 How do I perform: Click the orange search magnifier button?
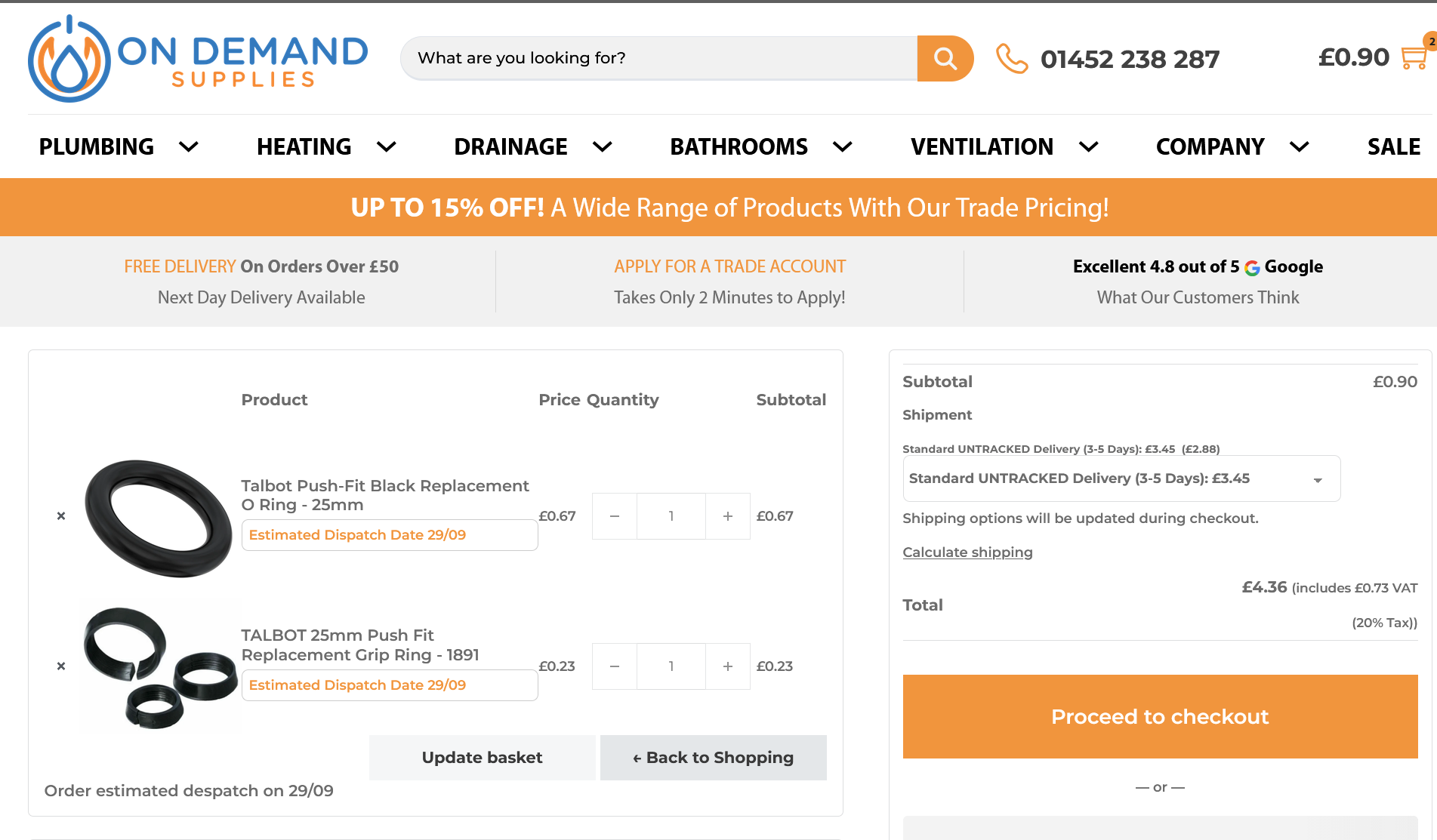tap(945, 58)
